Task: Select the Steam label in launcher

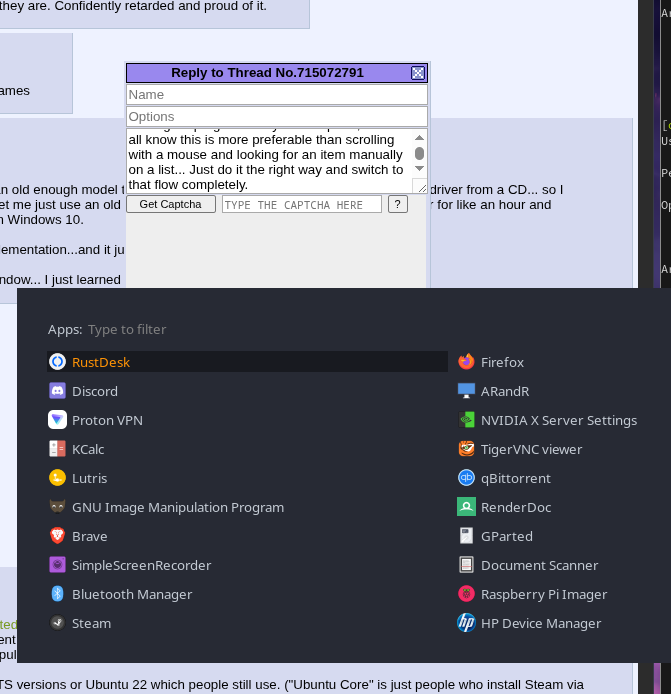Action: click(91, 623)
